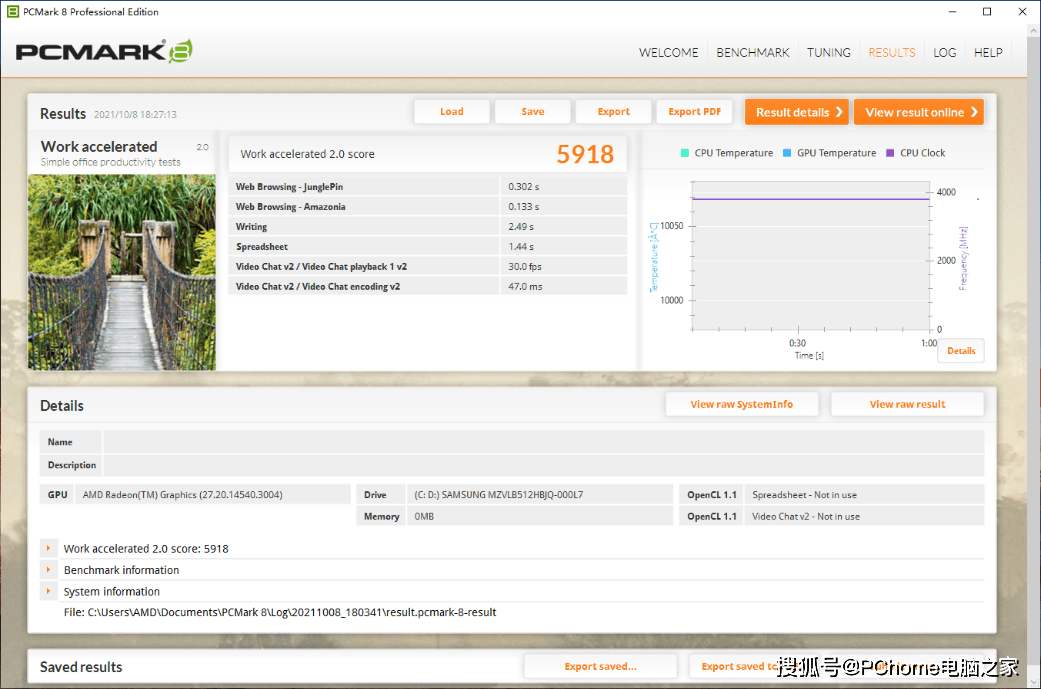The image size is (1041, 689).
Task: Click the PCMark 8 title bar app icon
Action: (x=13, y=12)
